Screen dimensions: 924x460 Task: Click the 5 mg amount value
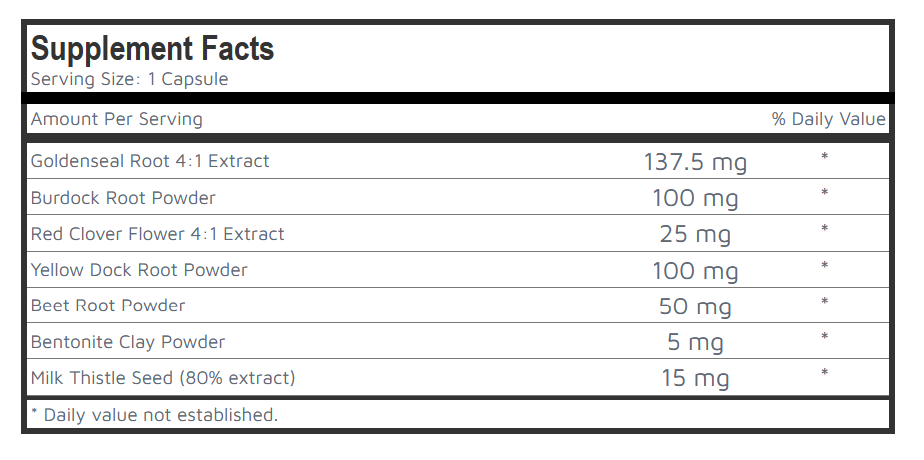[695, 343]
